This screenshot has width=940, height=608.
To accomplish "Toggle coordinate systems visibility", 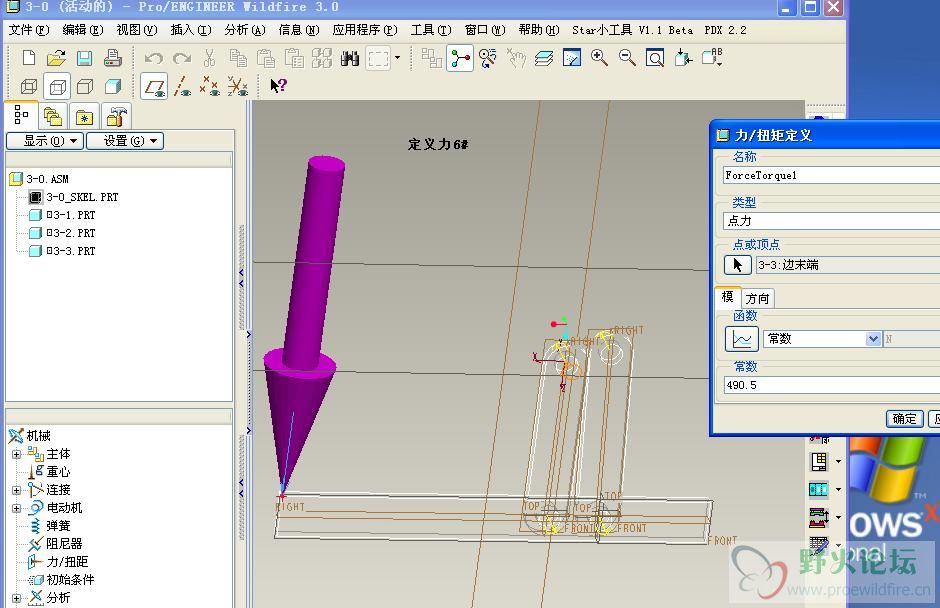I will (238, 87).
